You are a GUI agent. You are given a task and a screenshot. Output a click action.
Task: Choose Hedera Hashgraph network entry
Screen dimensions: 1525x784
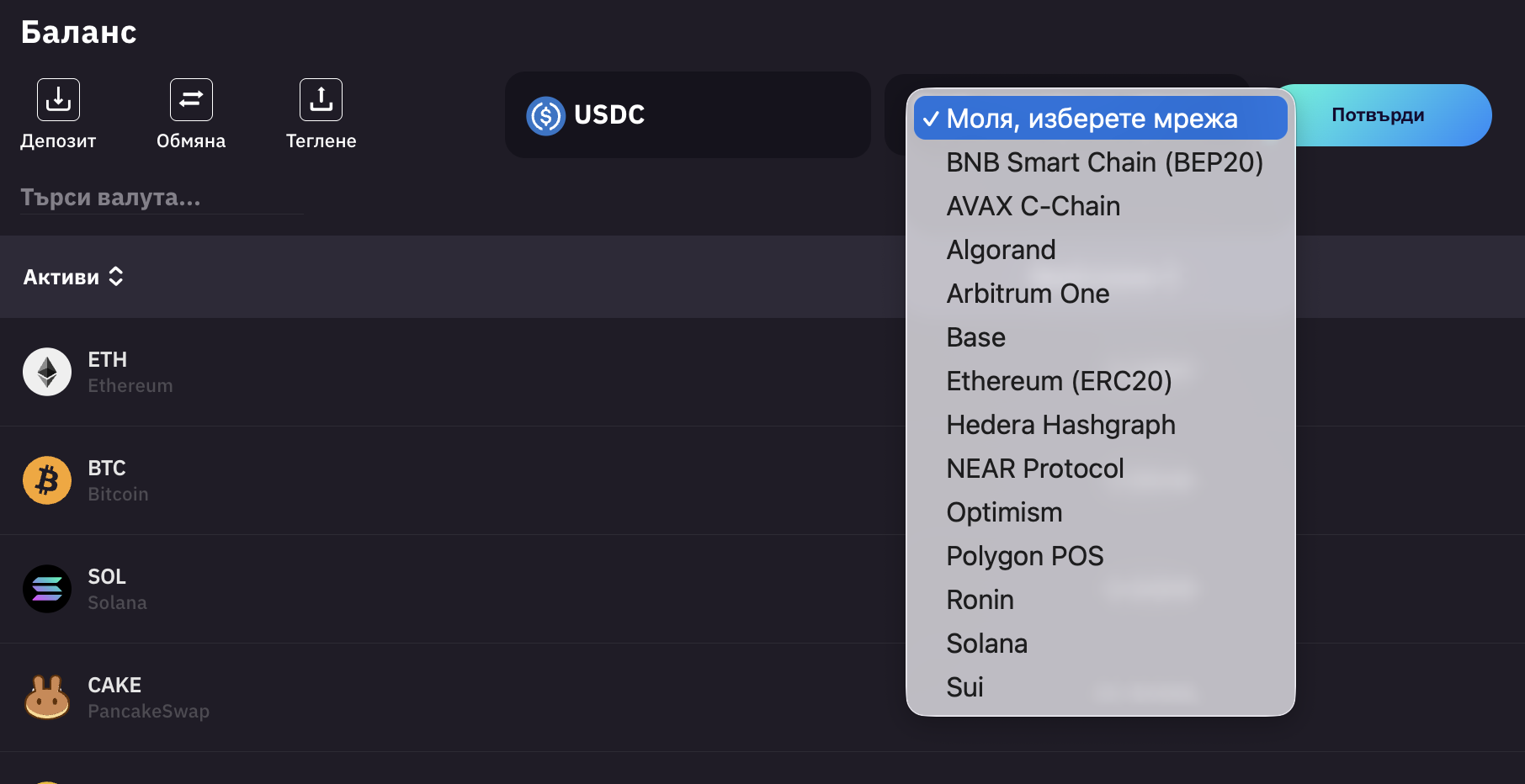pyautogui.click(x=1060, y=425)
